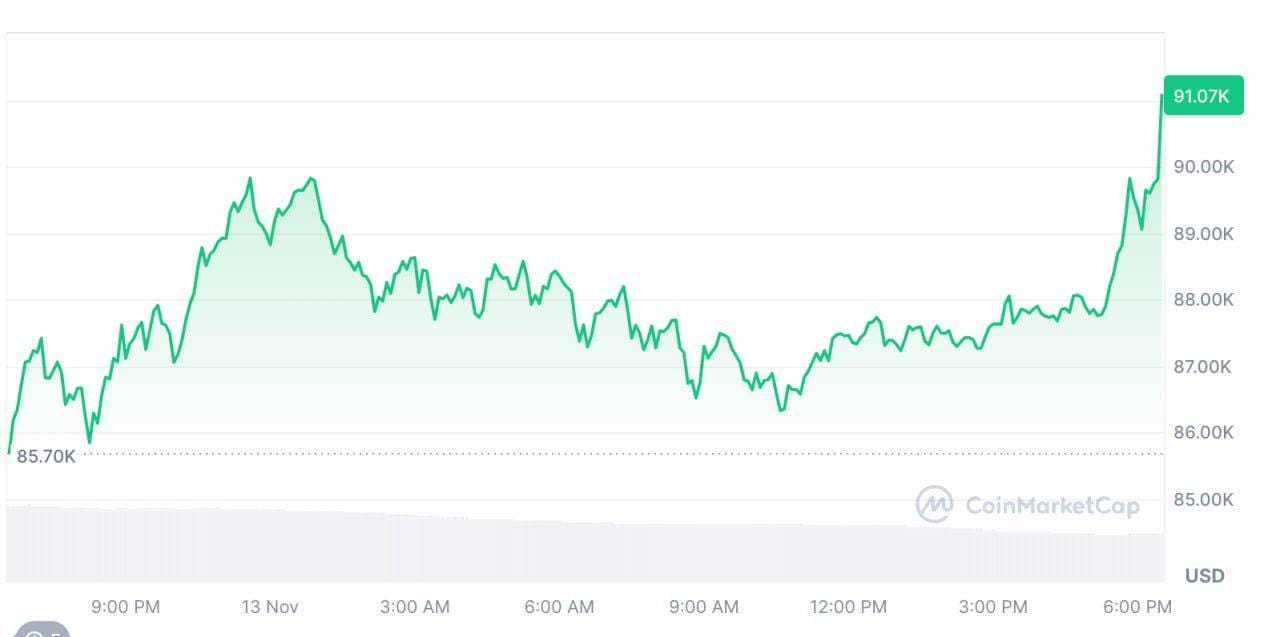Viewport: 1280px width, 637px height.
Task: Select the green 91.07K current price badge
Action: (x=1204, y=96)
